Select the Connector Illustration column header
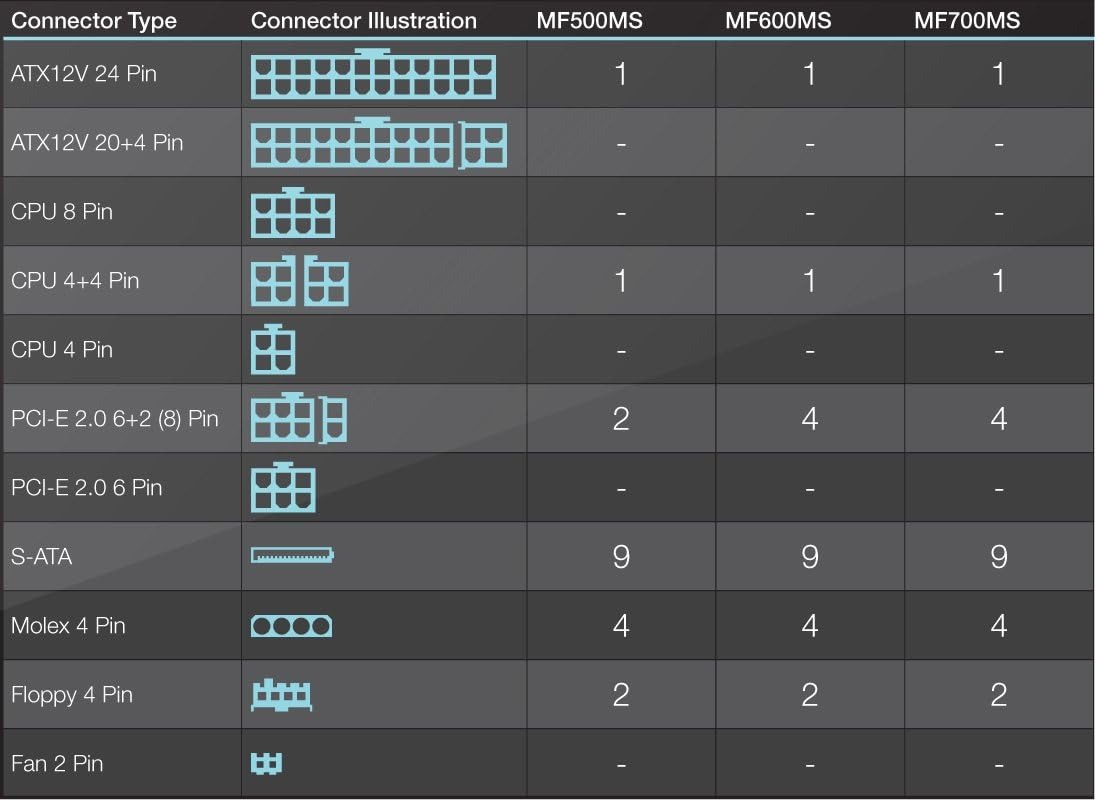 pyautogui.click(x=364, y=20)
